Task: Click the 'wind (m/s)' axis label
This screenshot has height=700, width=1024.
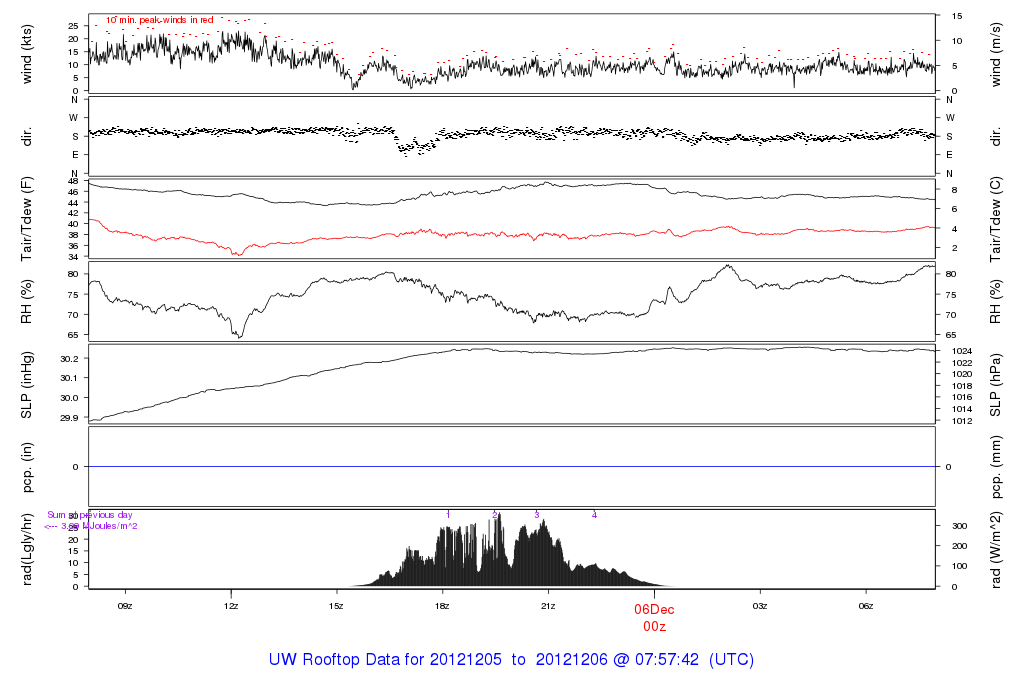Action: [995, 54]
